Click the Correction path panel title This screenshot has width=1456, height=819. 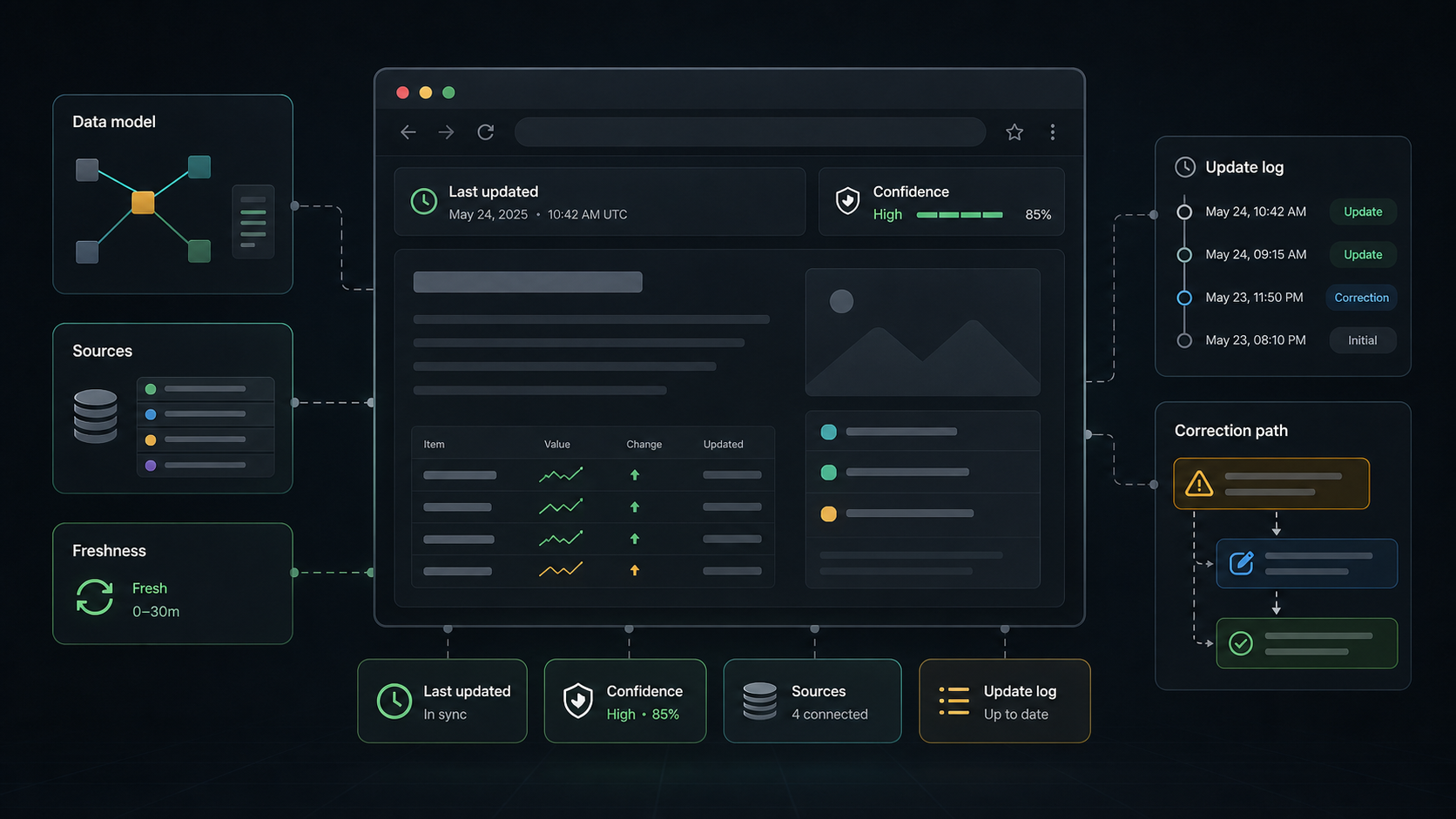[x=1231, y=431]
